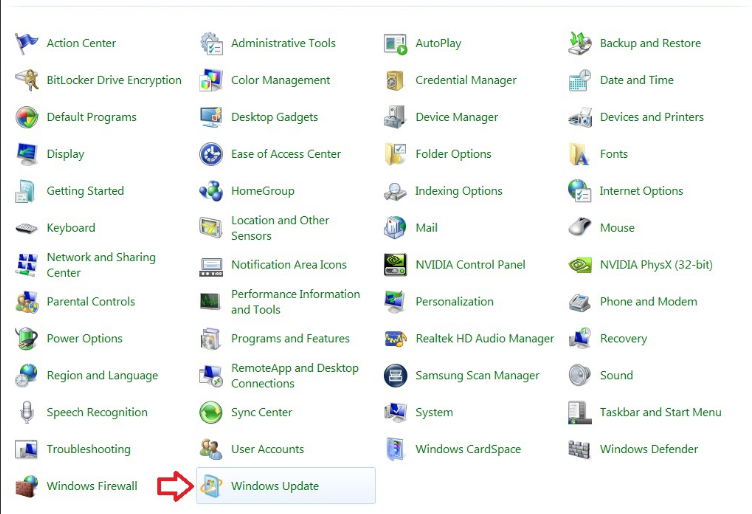Open the Sound speaker icon
Image resolution: width=752 pixels, height=514 pixels.
point(580,375)
